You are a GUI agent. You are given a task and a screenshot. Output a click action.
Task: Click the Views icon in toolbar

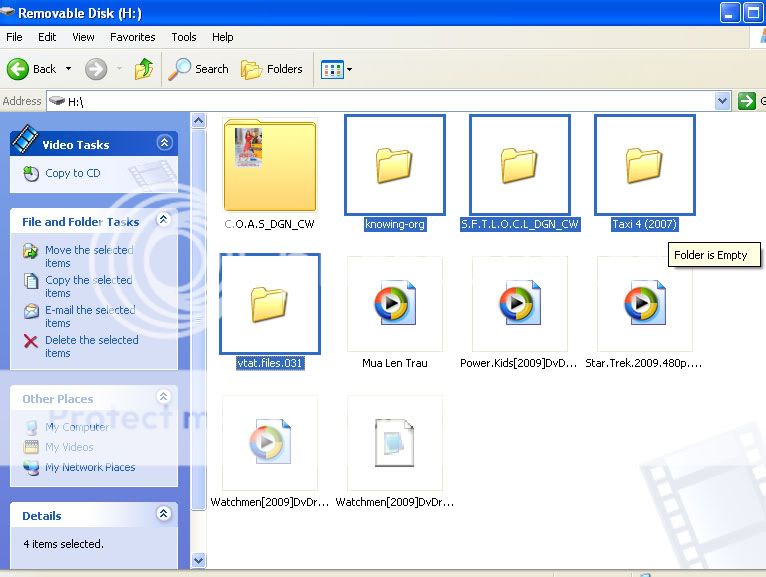(331, 69)
